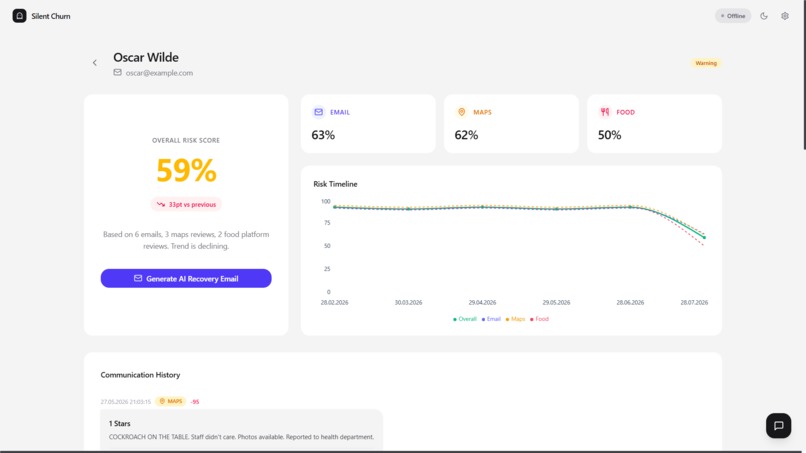Click the 1 Stars review title
The width and height of the screenshot is (806, 453).
[x=119, y=423]
